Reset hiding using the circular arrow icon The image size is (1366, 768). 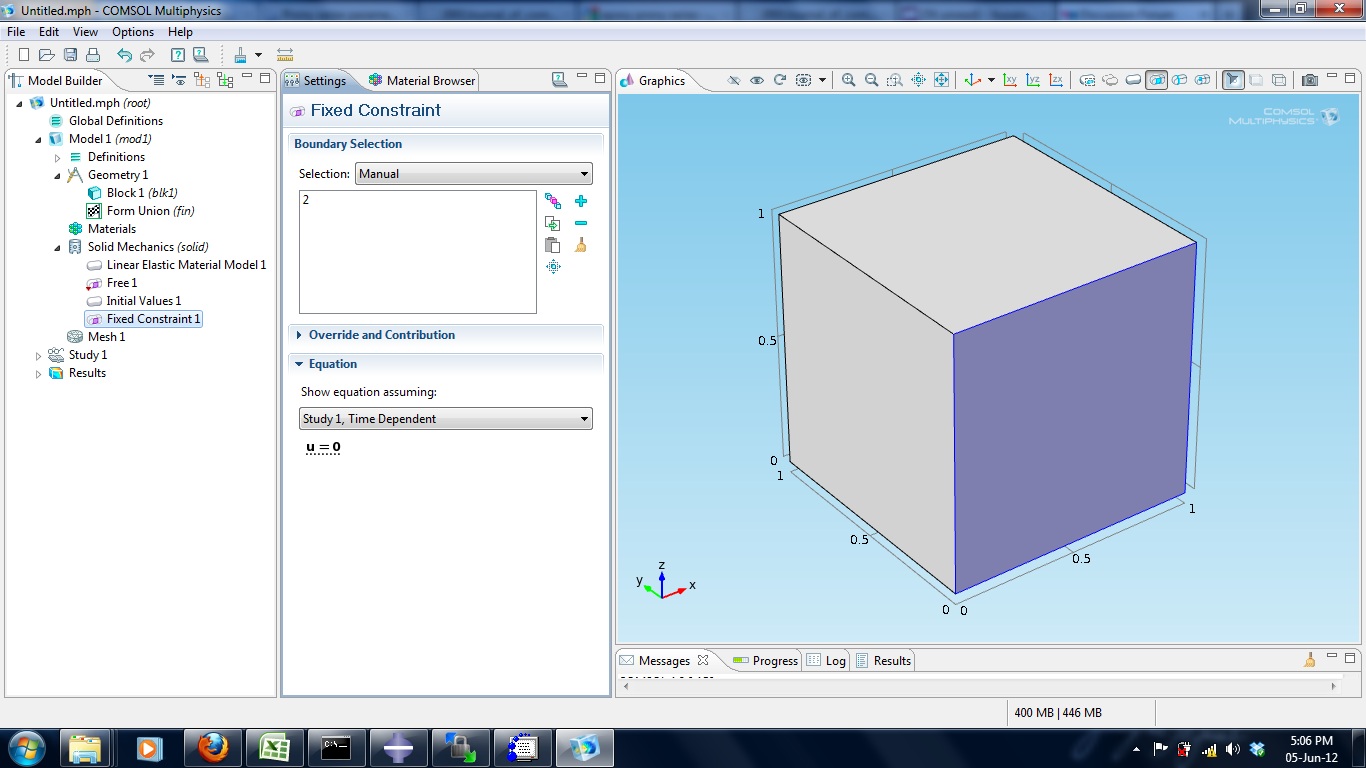click(780, 80)
